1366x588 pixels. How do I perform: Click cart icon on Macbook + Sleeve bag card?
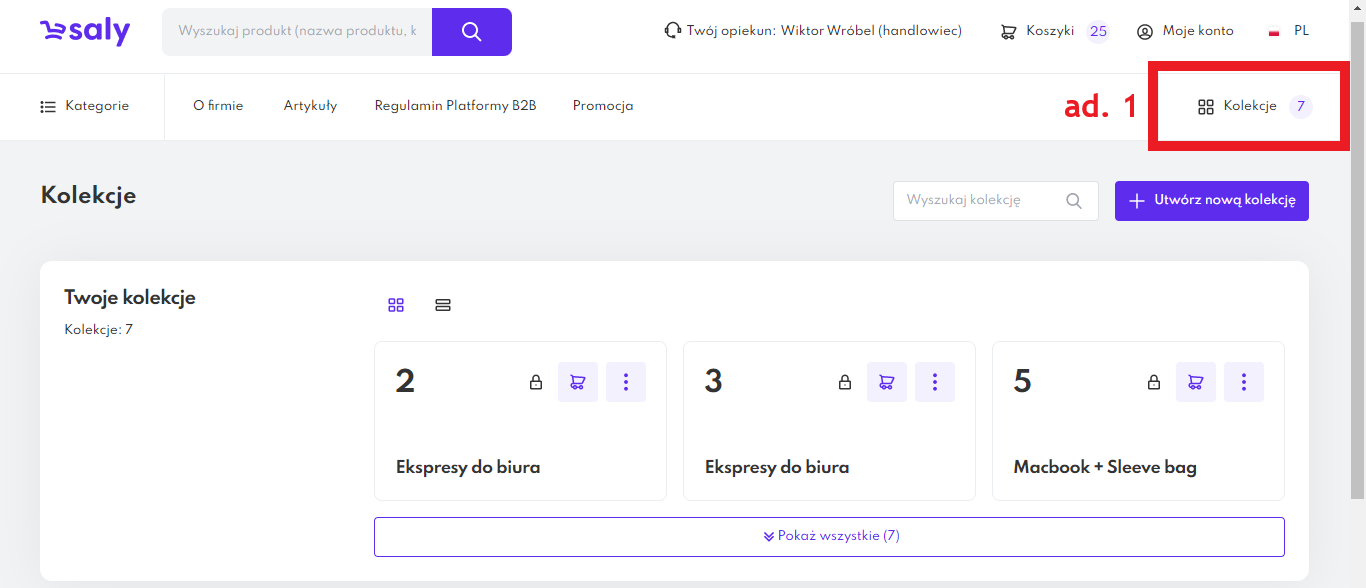coord(1195,382)
